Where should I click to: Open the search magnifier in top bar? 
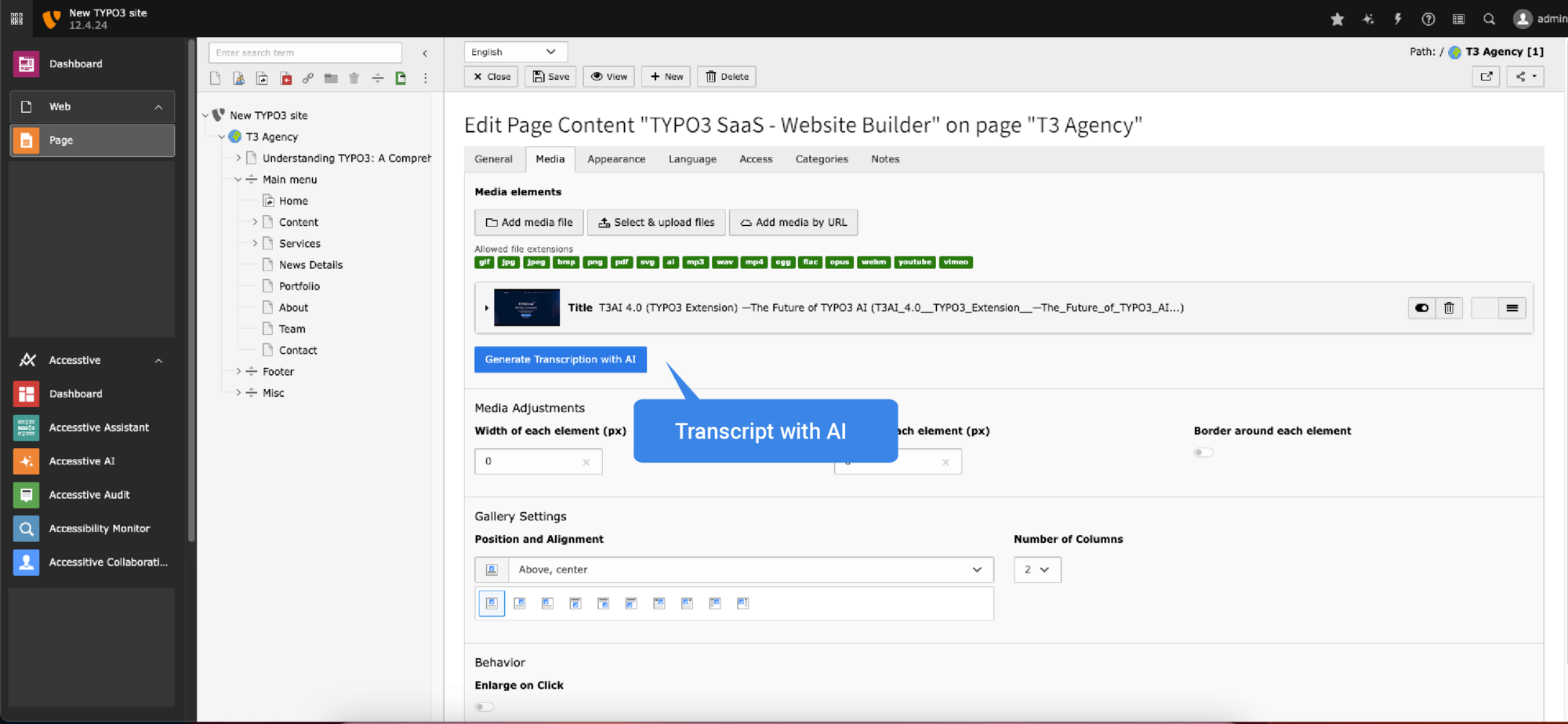[1489, 19]
